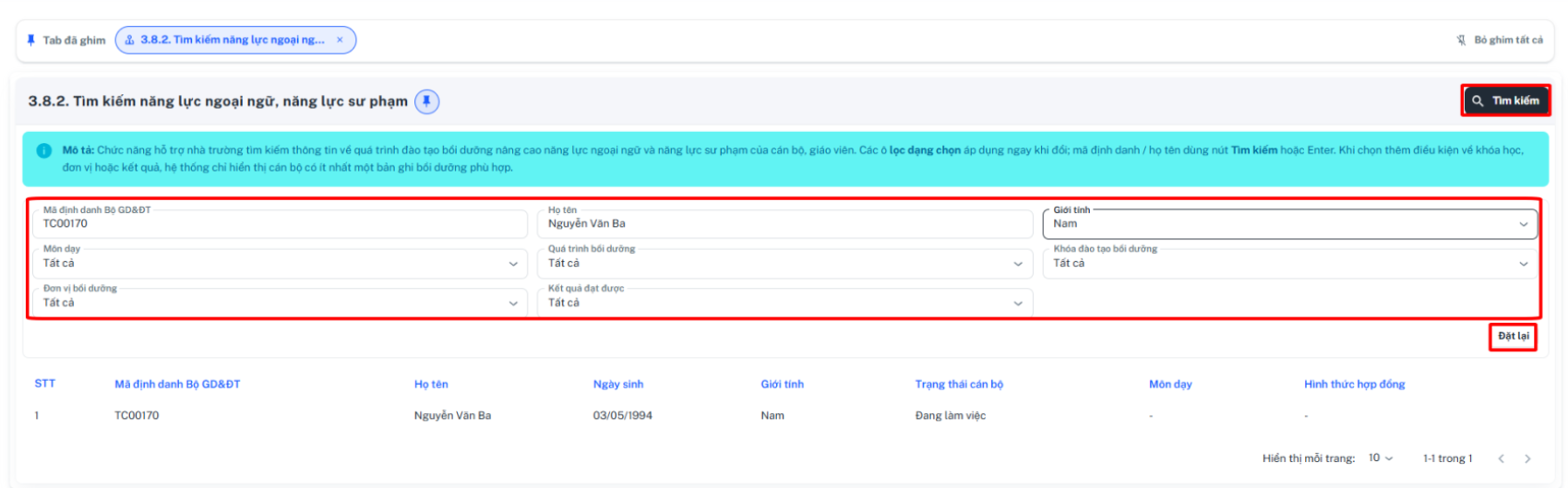This screenshot has width=1568, height=488.
Task: Click the pin icon beside the page title
Action: [x=426, y=101]
